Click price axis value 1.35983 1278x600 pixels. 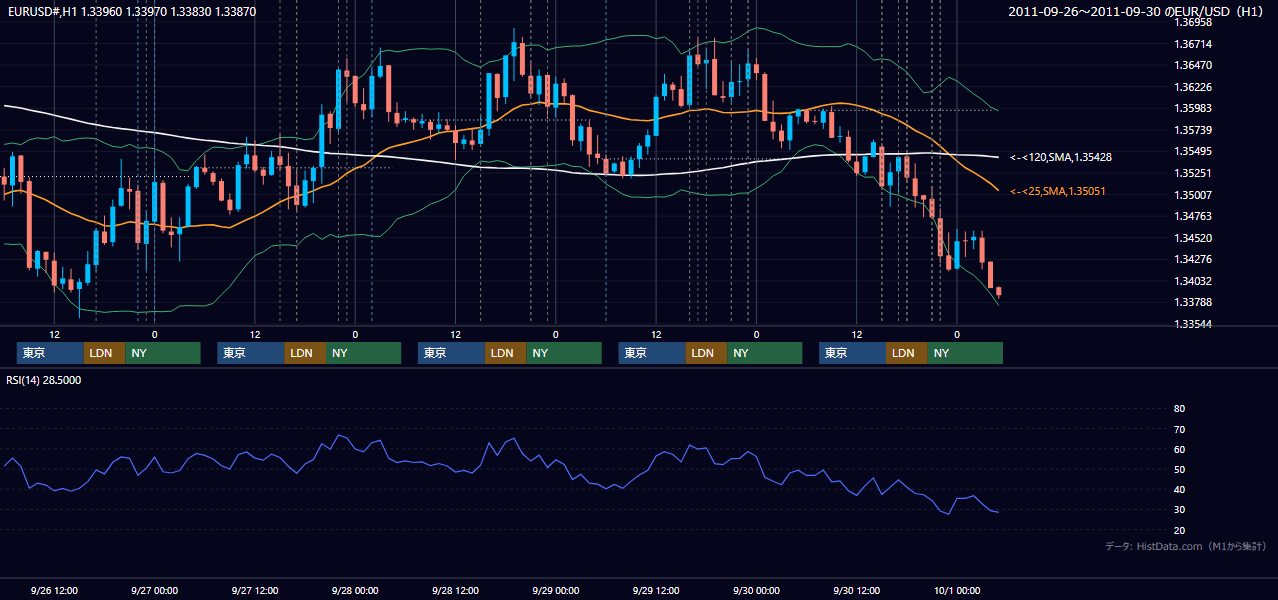(x=1192, y=109)
